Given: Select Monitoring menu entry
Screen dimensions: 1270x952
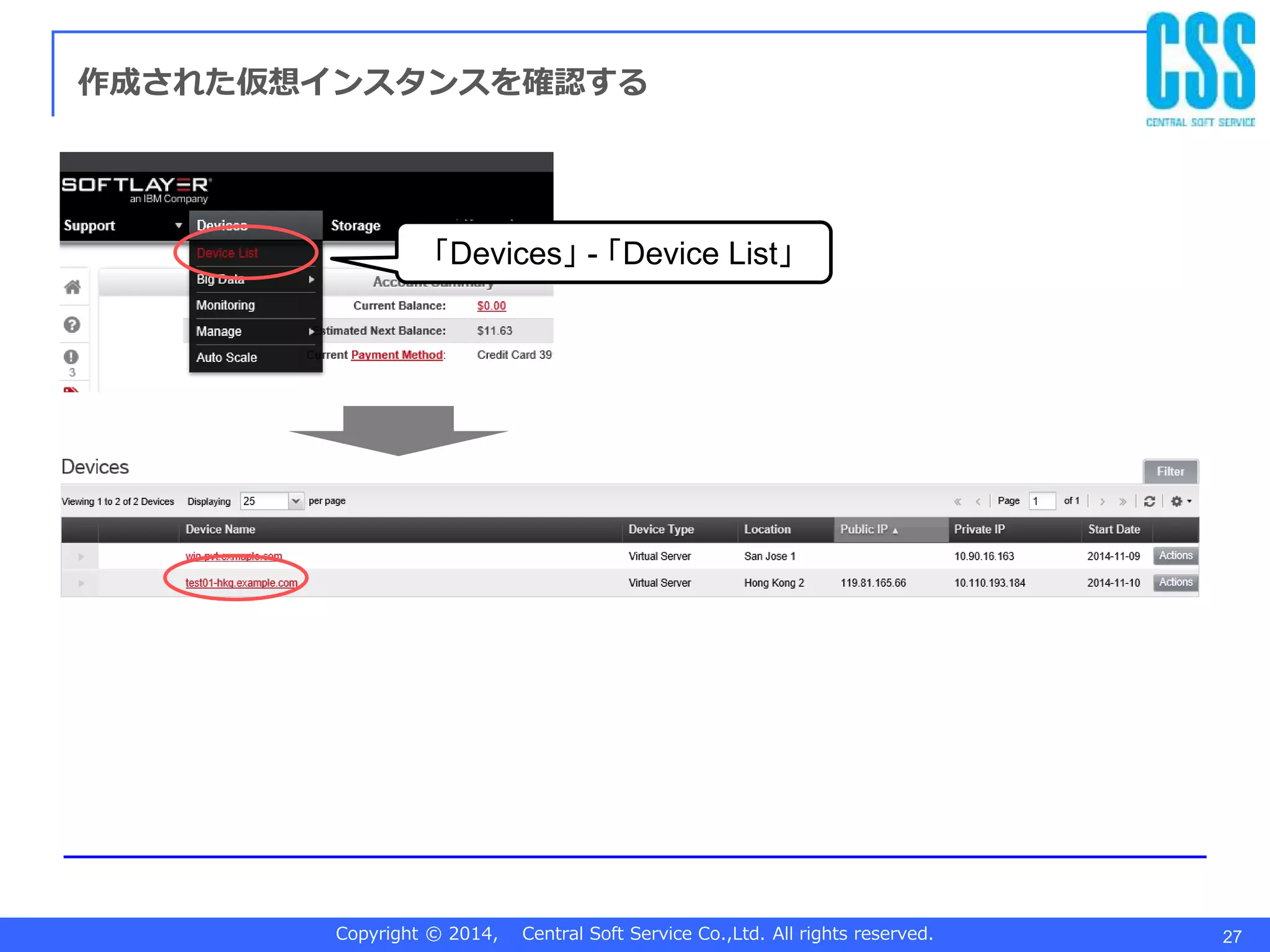Looking at the screenshot, I should click(x=226, y=306).
